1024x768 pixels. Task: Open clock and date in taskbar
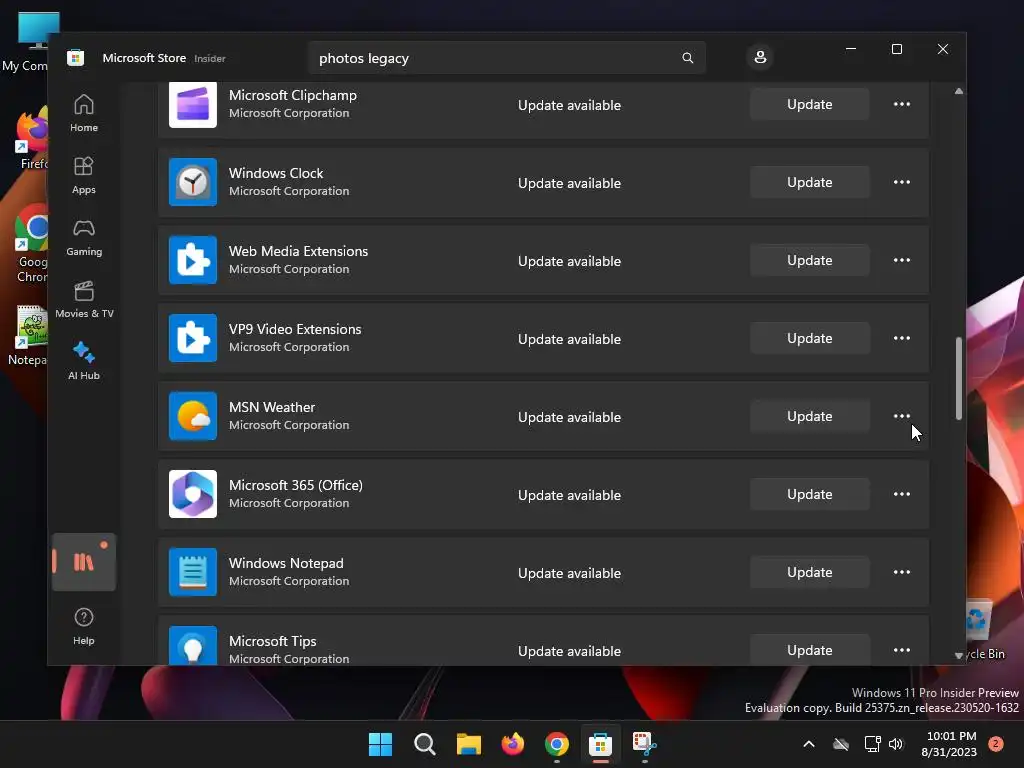tap(952, 744)
